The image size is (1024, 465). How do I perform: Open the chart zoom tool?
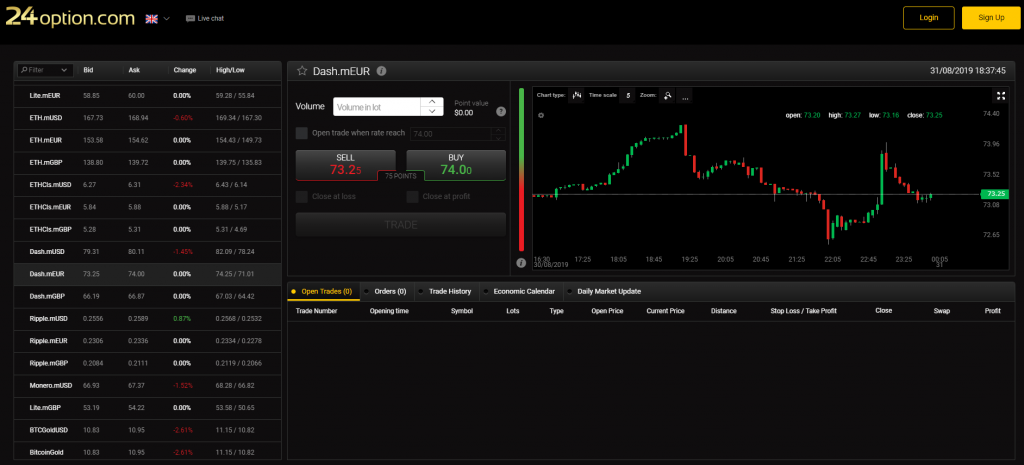click(x=667, y=95)
